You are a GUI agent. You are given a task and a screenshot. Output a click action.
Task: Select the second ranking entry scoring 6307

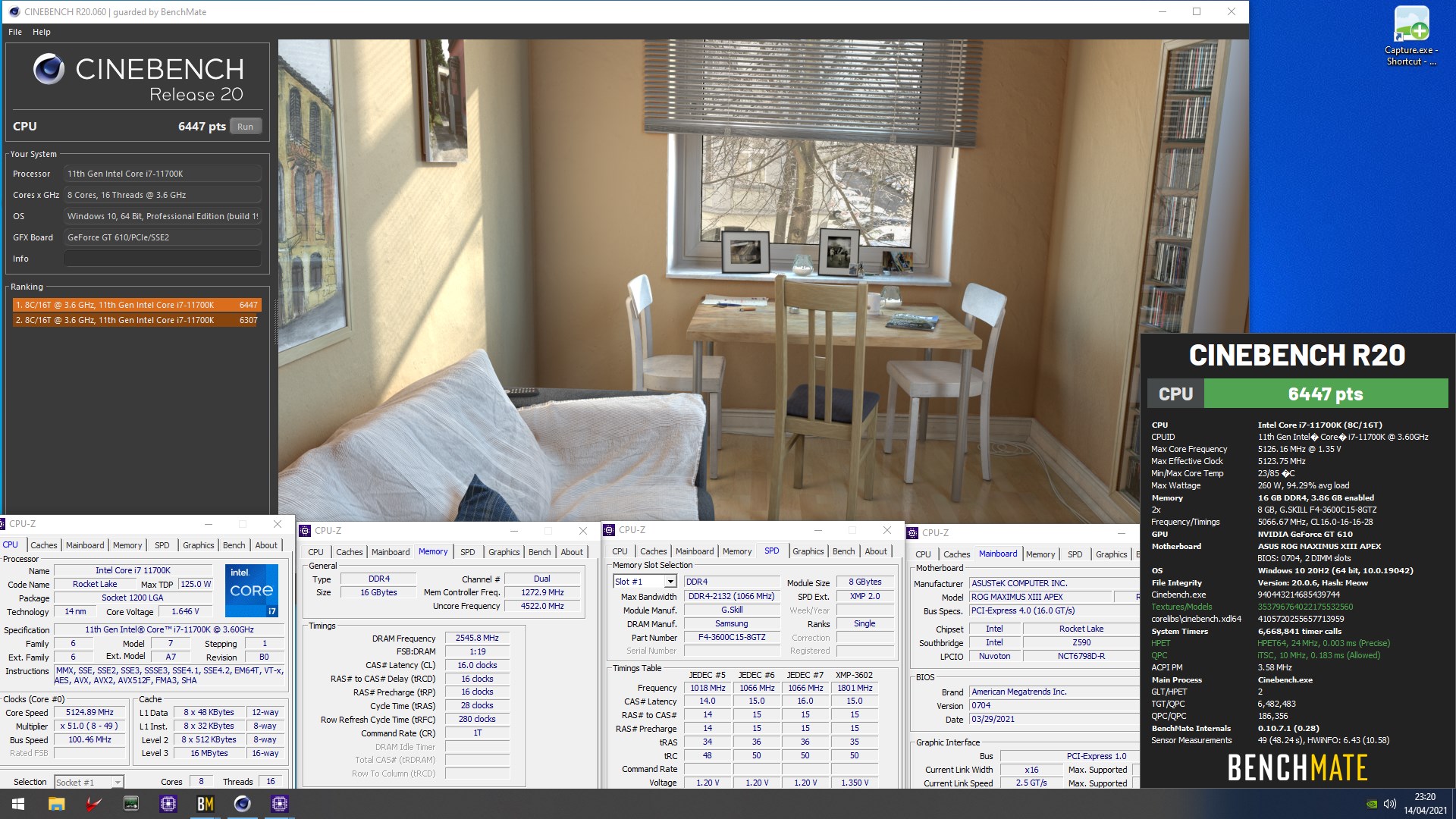click(x=136, y=320)
